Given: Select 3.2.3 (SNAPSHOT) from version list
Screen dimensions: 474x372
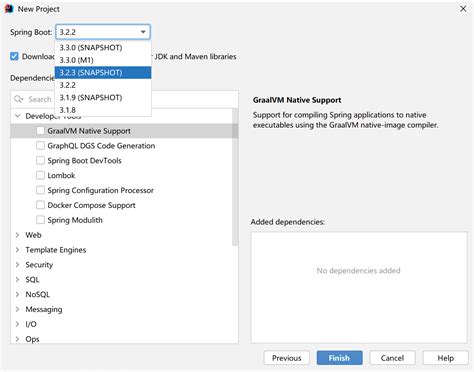Looking at the screenshot, I should tap(103, 73).
